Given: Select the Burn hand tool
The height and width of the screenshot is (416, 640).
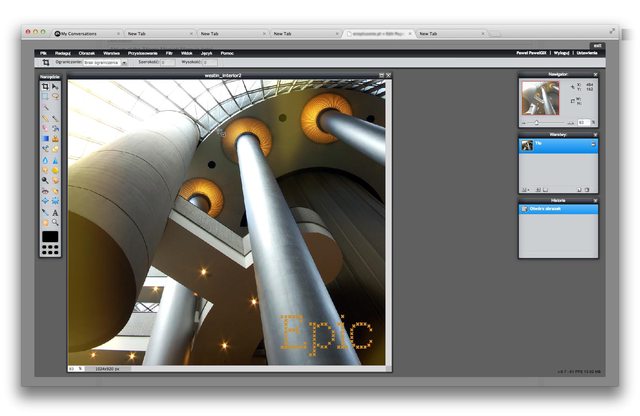Looking at the screenshot, I should (55, 180).
